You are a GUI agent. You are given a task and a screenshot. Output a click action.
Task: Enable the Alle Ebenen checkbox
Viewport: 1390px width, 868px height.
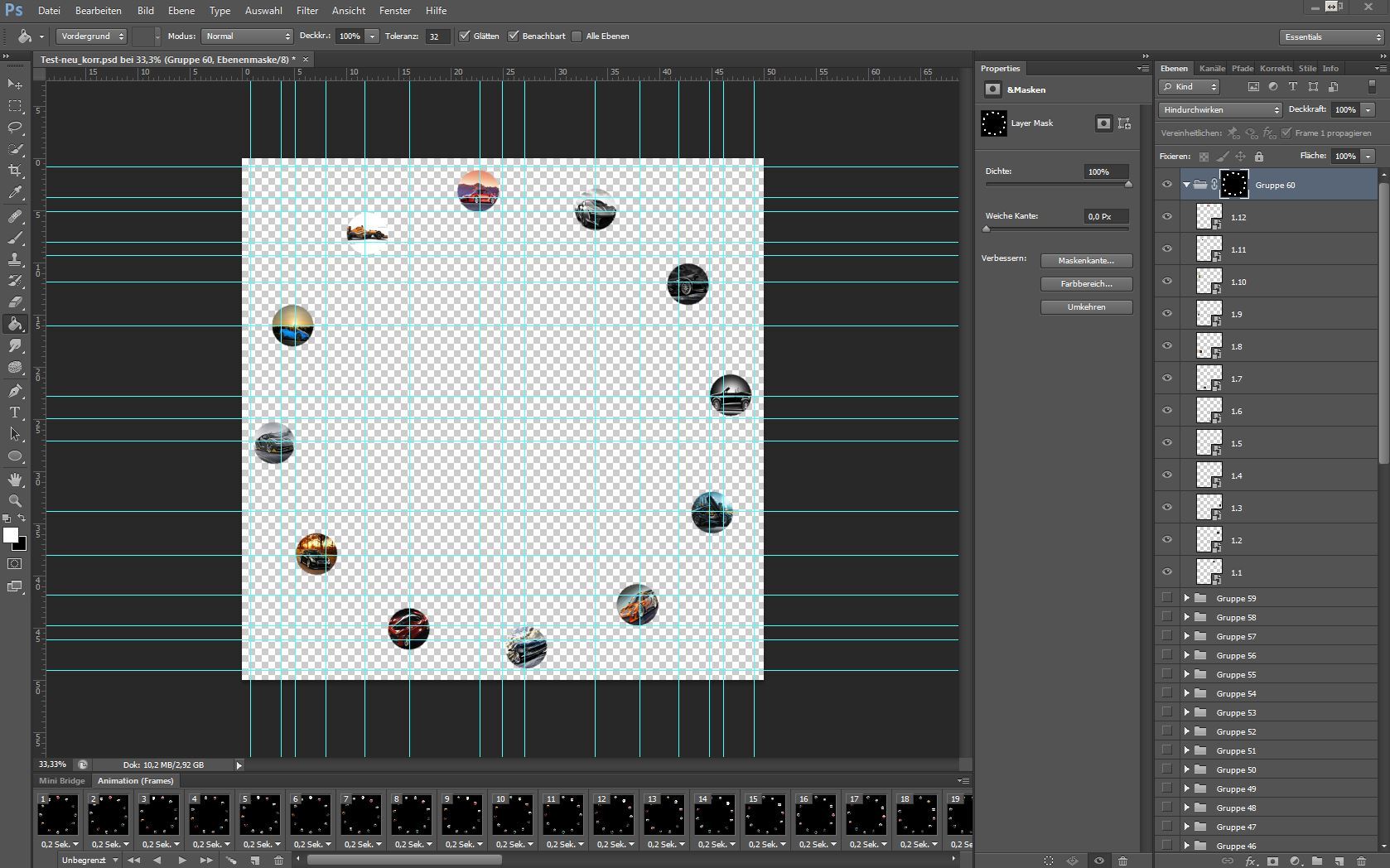(577, 36)
